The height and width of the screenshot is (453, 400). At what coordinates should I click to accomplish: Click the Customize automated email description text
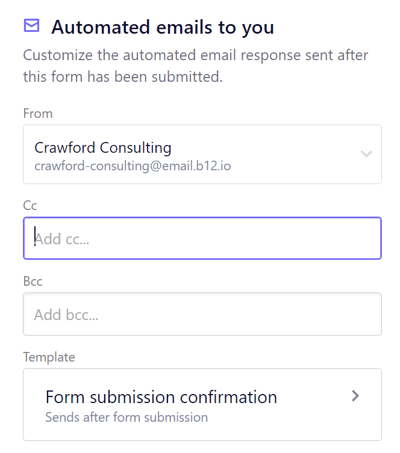(x=195, y=66)
